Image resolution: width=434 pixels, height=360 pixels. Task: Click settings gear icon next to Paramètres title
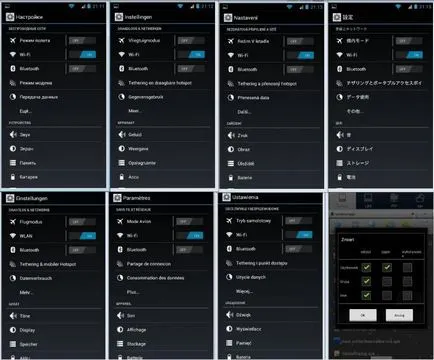point(117,198)
